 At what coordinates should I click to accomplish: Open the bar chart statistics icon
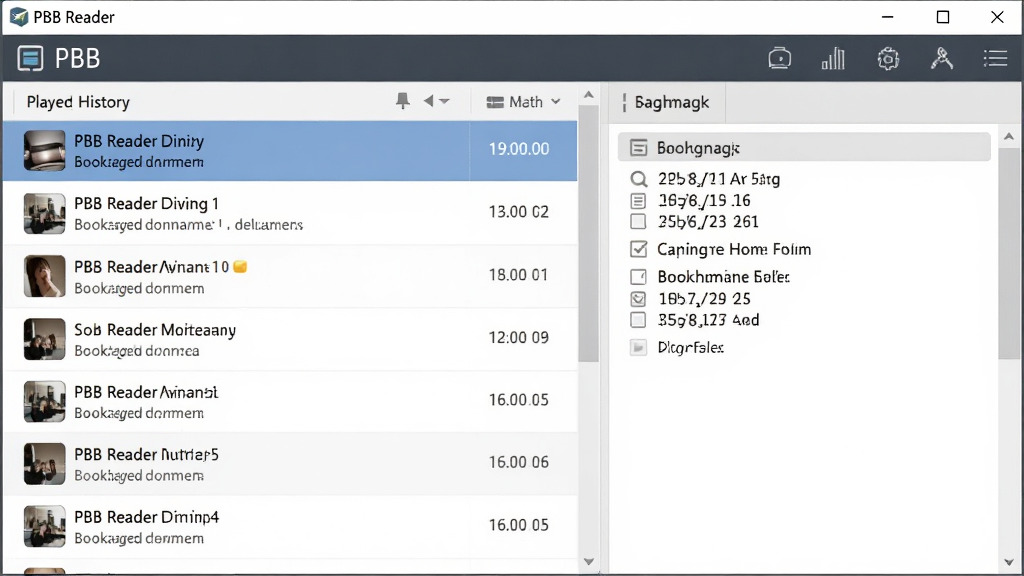(833, 59)
